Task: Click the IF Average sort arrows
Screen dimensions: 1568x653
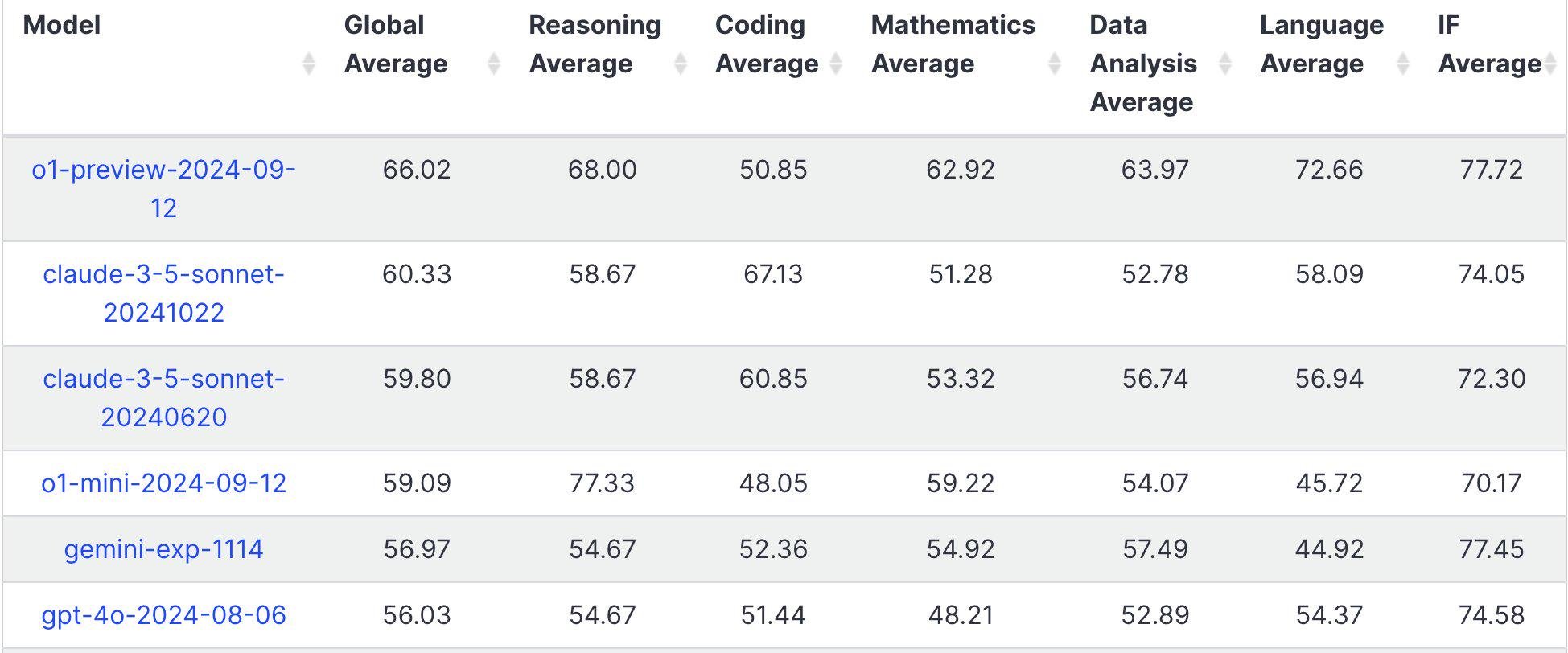Action: pyautogui.click(x=1550, y=64)
